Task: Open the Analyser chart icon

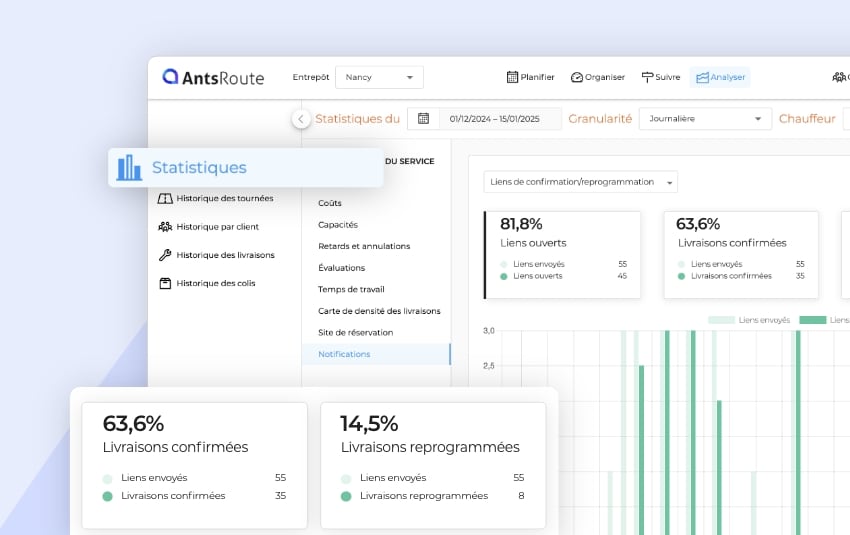Action: pyautogui.click(x=702, y=77)
